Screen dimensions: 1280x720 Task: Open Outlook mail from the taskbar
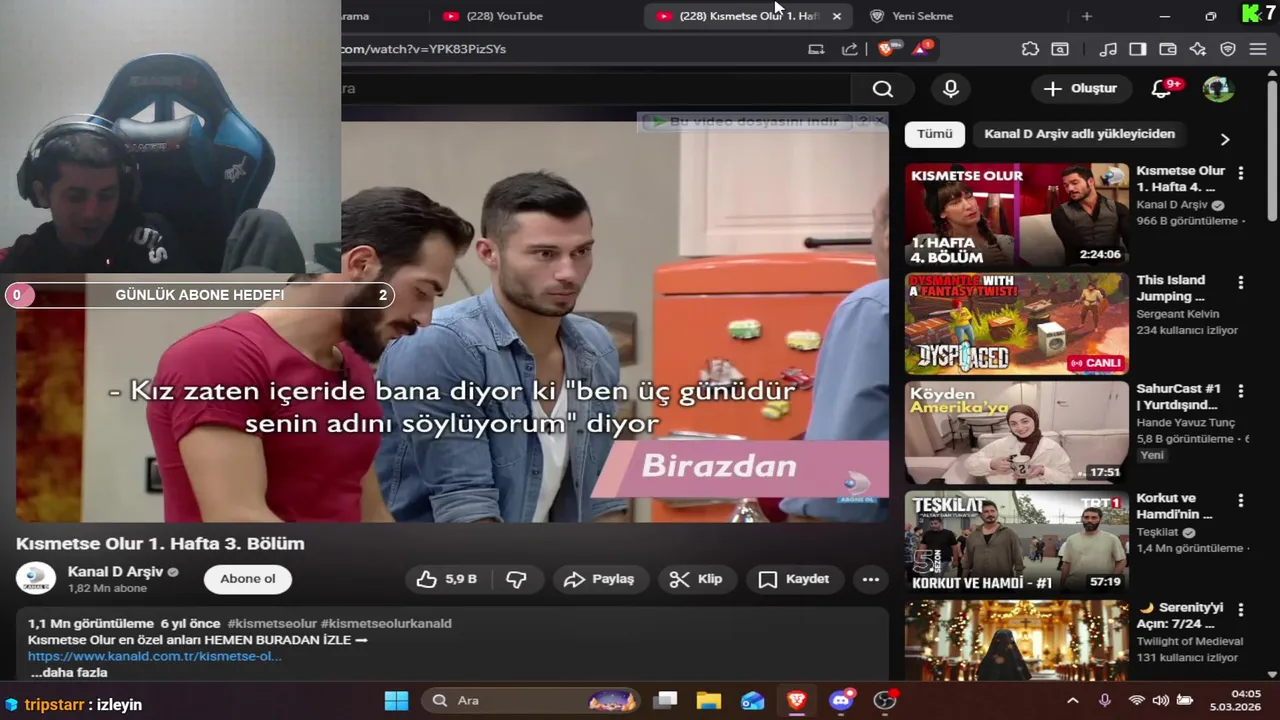[x=752, y=701]
